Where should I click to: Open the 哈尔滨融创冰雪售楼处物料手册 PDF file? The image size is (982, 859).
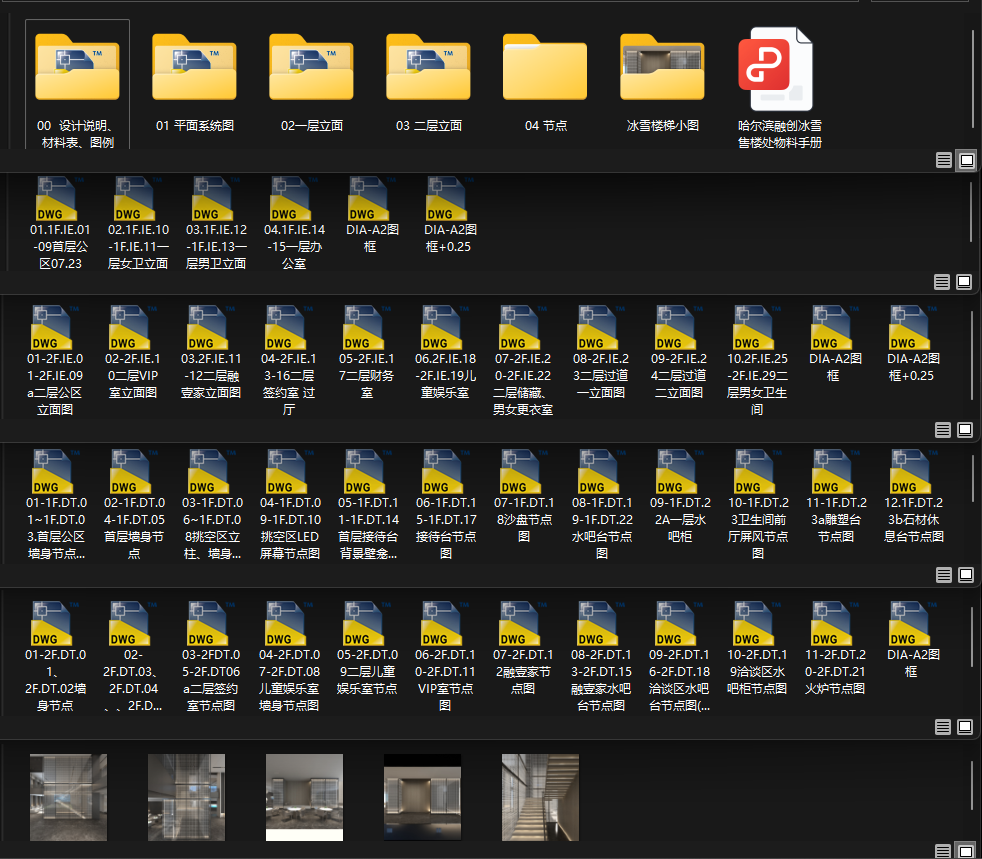pos(780,88)
